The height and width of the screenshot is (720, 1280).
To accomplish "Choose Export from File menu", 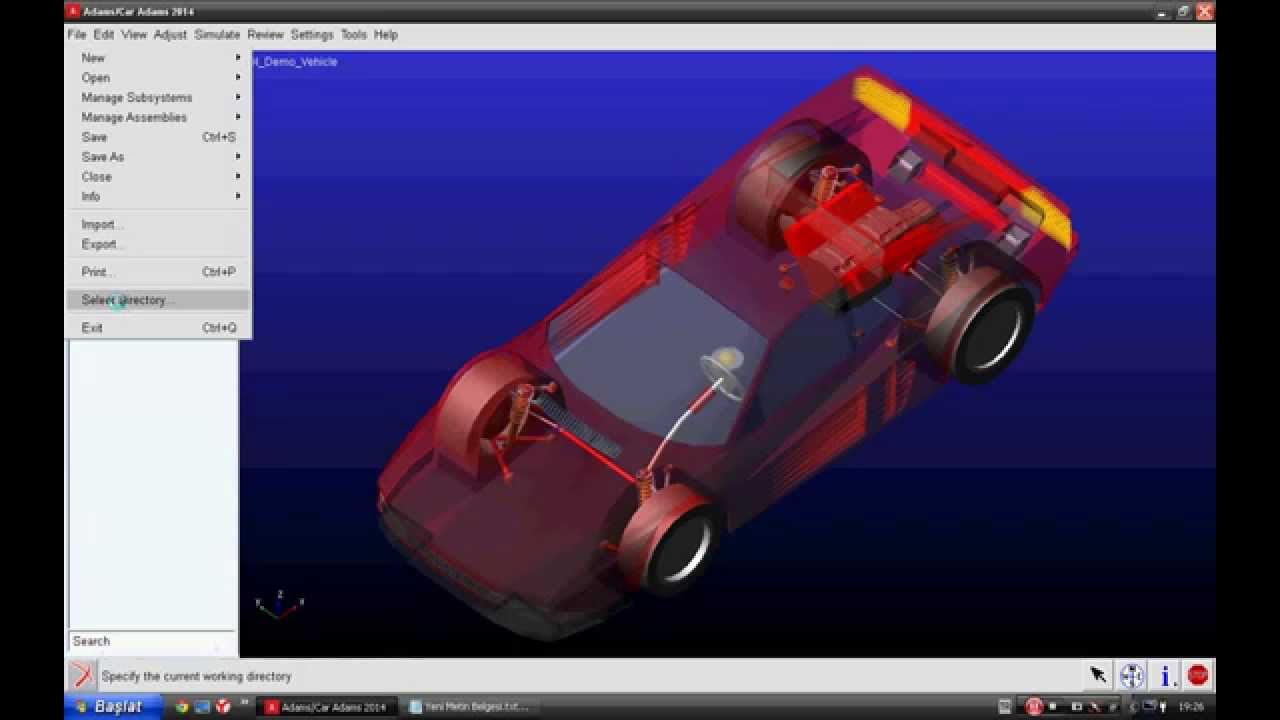I will [158, 245].
